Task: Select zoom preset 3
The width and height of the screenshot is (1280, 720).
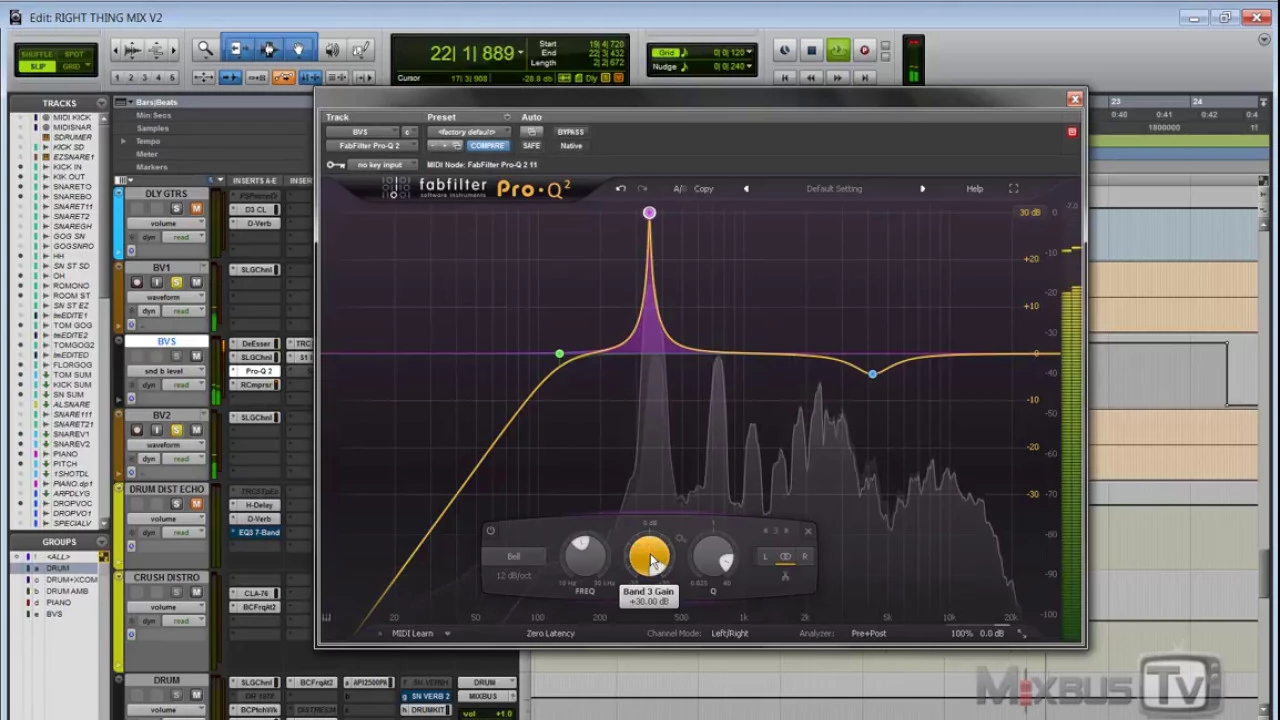Action: (x=144, y=77)
